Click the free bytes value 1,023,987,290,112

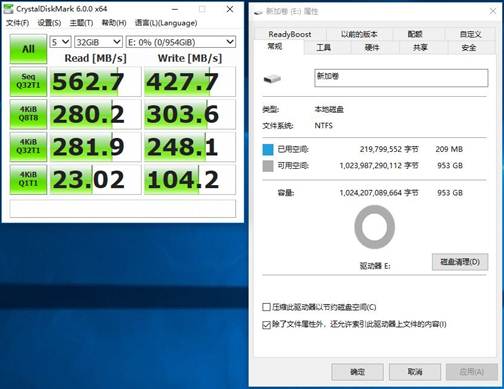370,166
